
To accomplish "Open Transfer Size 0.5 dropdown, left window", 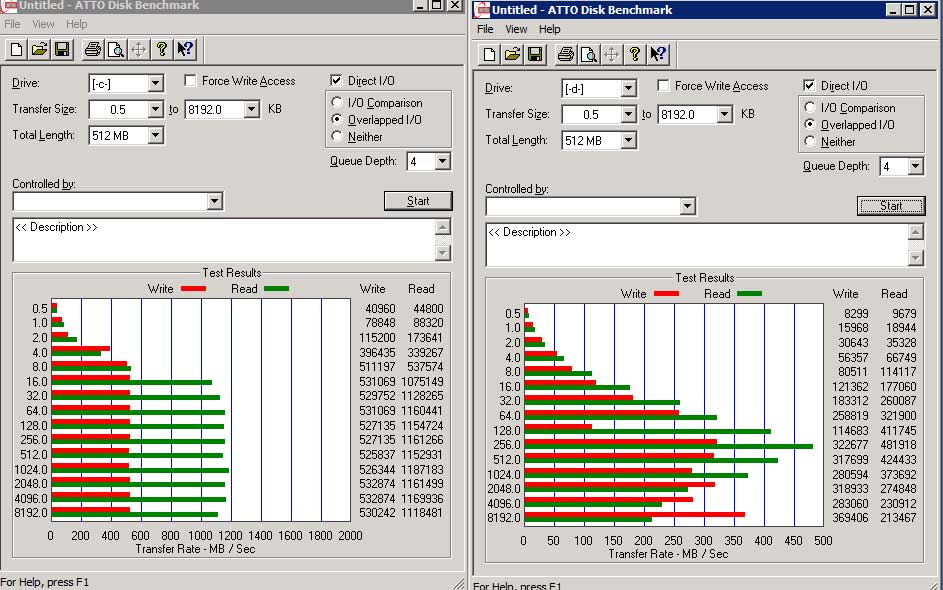I will click(155, 109).
